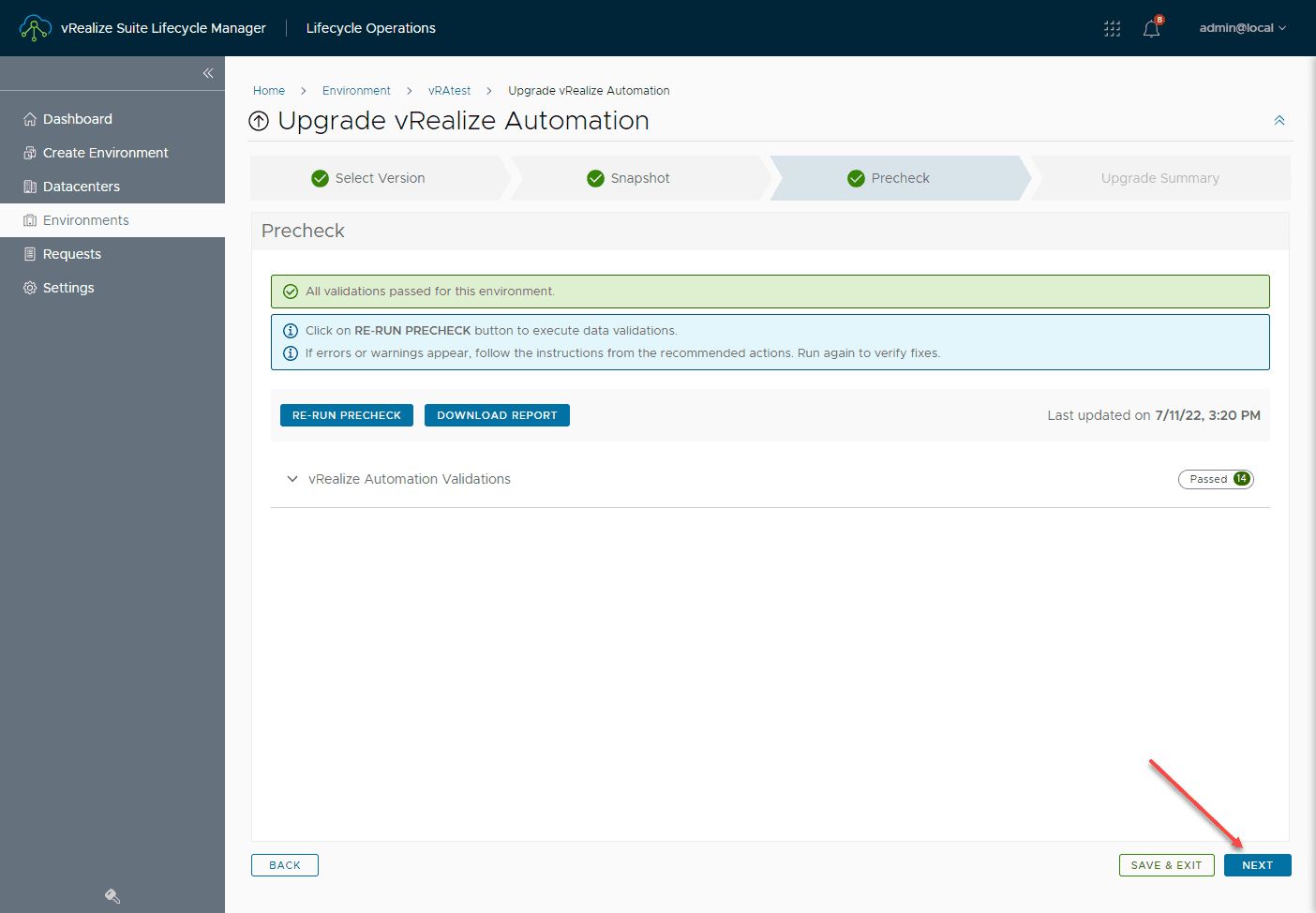1316x913 pixels.
Task: Collapse the Precheck section with the top-right chevron
Action: 1279,120
